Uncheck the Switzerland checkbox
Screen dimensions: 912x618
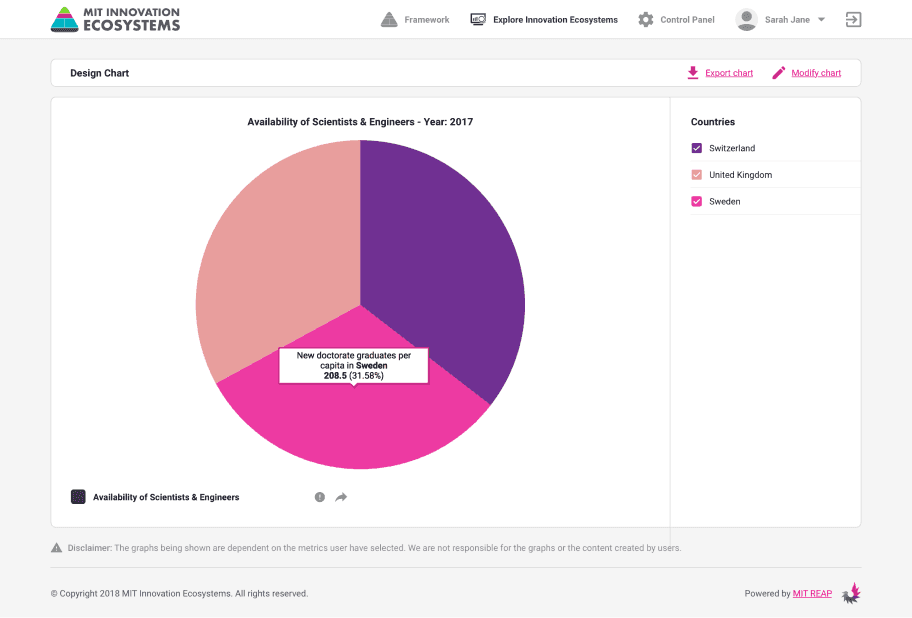[696, 148]
